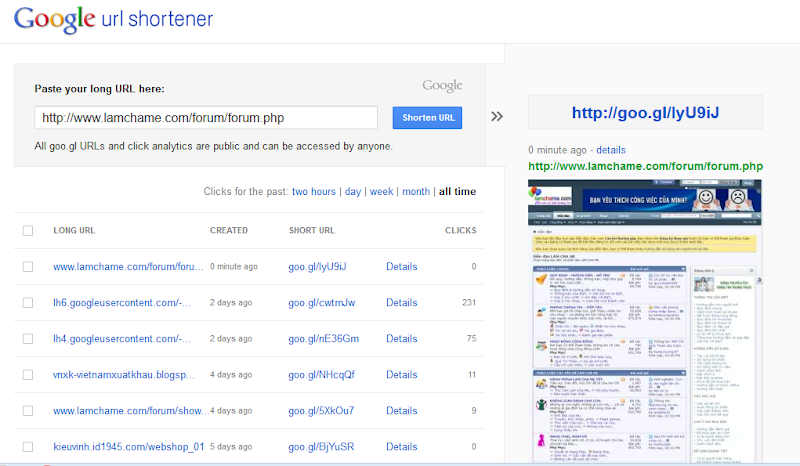Image resolution: width=800 pixels, height=466 pixels.
Task: Show clicks for all time
Action: click(457, 191)
